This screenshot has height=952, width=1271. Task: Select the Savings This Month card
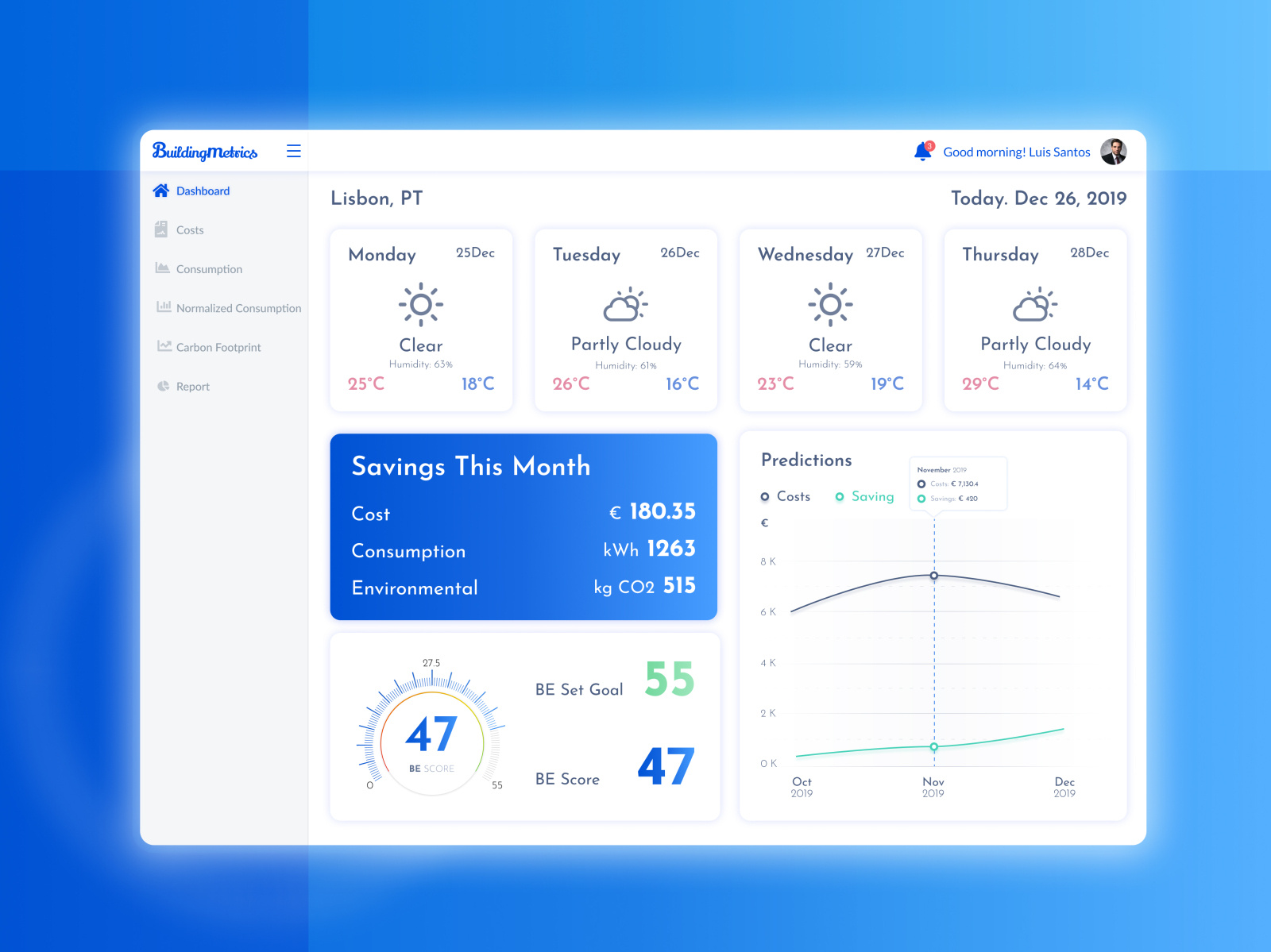coord(523,526)
